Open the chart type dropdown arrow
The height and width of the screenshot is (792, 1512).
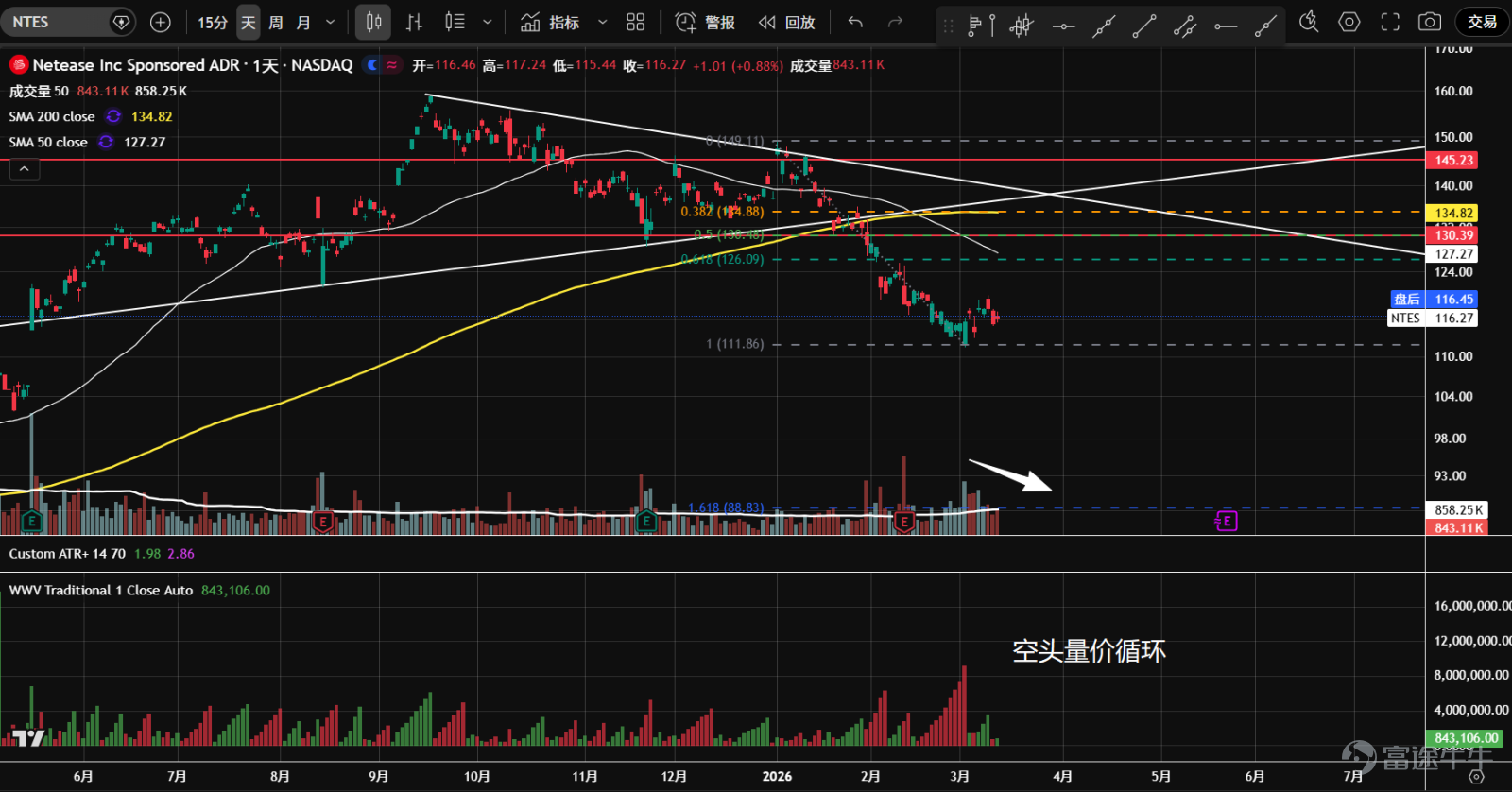click(488, 22)
